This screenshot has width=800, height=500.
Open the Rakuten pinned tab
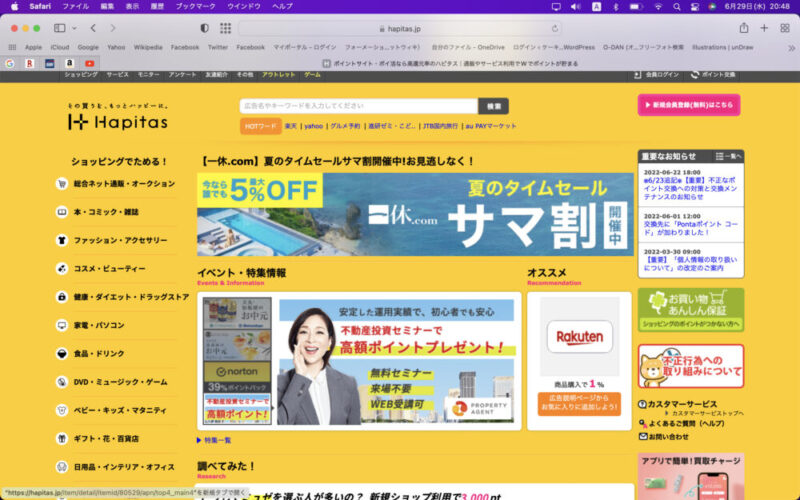click(x=30, y=64)
